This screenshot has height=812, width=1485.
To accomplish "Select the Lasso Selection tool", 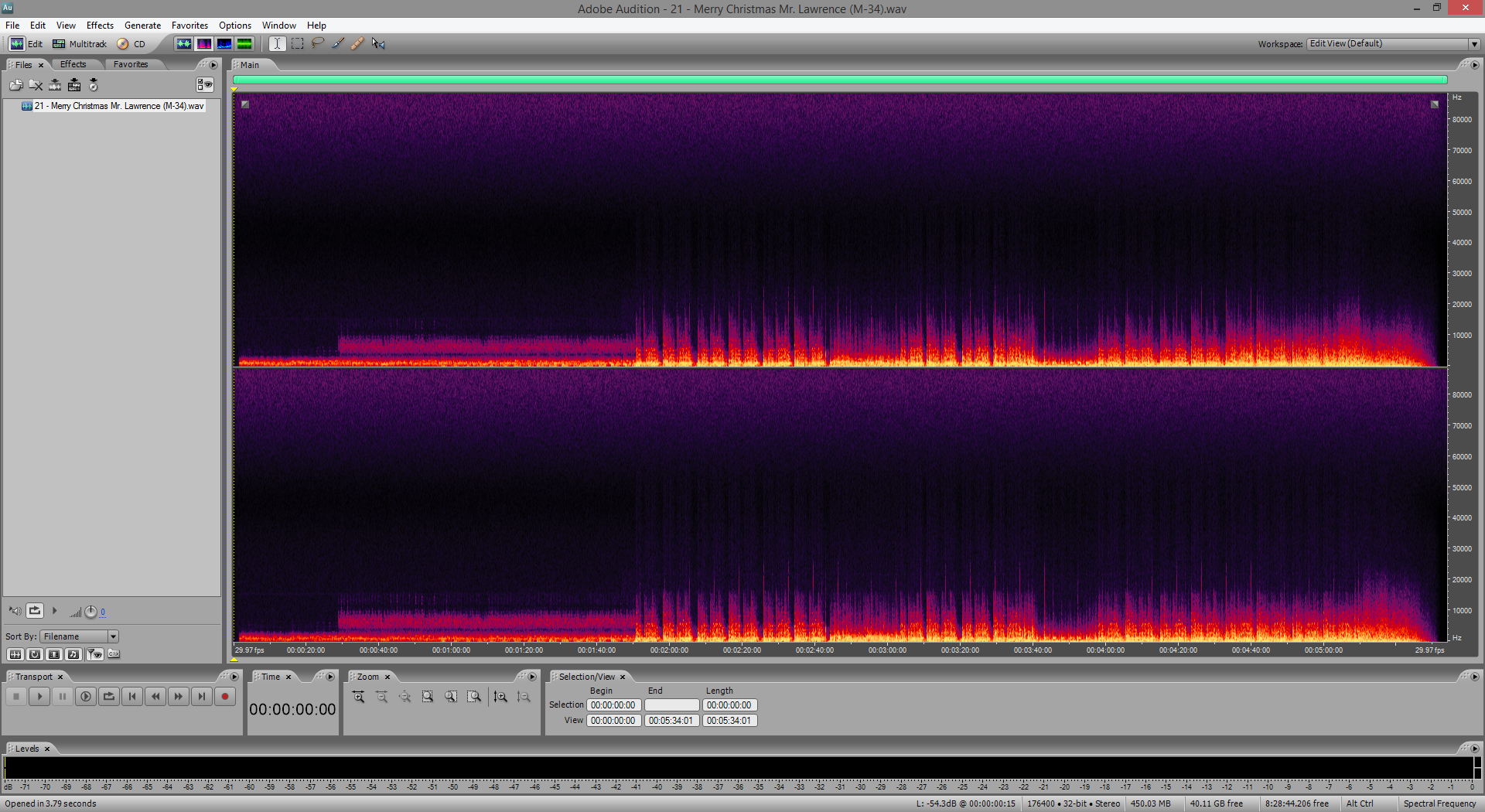I will point(317,43).
